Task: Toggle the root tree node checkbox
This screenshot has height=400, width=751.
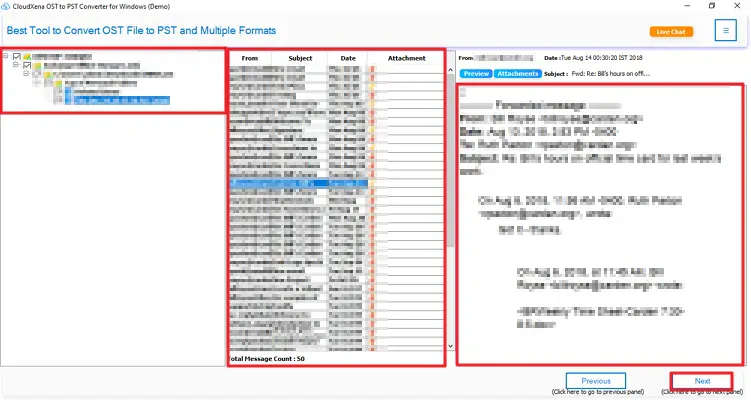Action: click(x=17, y=57)
